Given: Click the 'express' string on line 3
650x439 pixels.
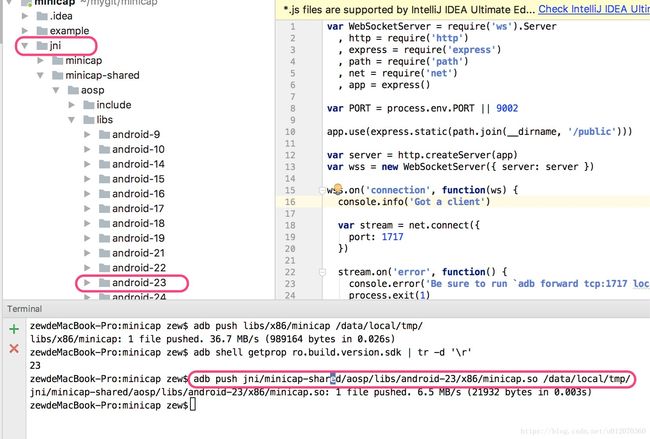Looking at the screenshot, I should click(471, 50).
